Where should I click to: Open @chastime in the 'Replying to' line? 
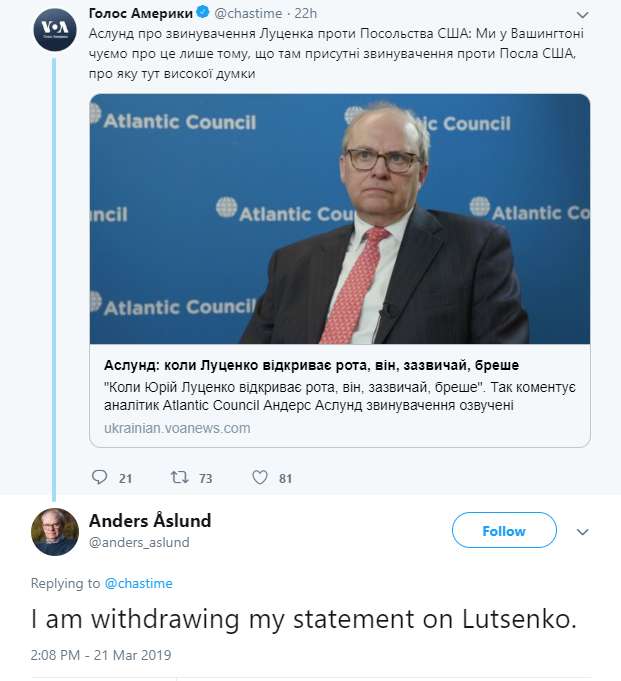(138, 583)
